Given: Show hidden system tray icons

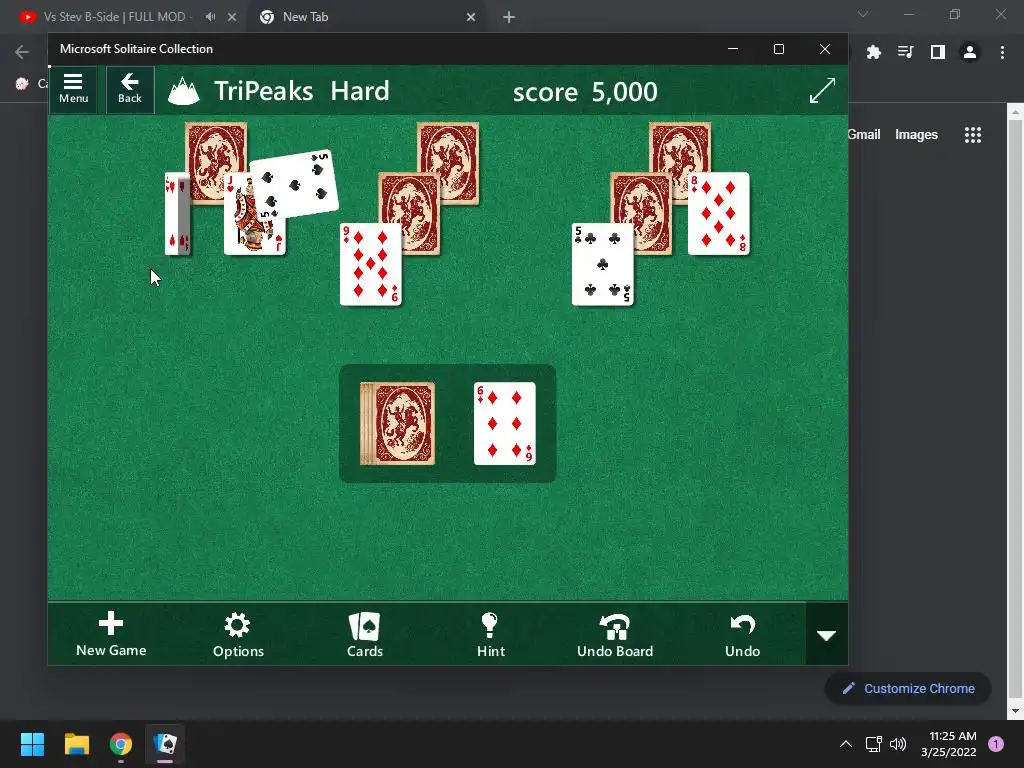Looking at the screenshot, I should tap(845, 744).
